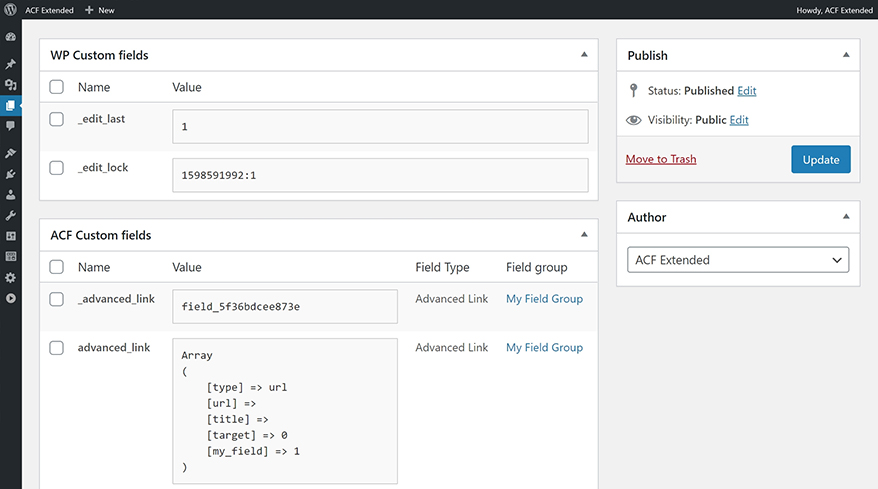878x489 pixels.
Task: Open the Media library sidebar icon
Action: 11,85
